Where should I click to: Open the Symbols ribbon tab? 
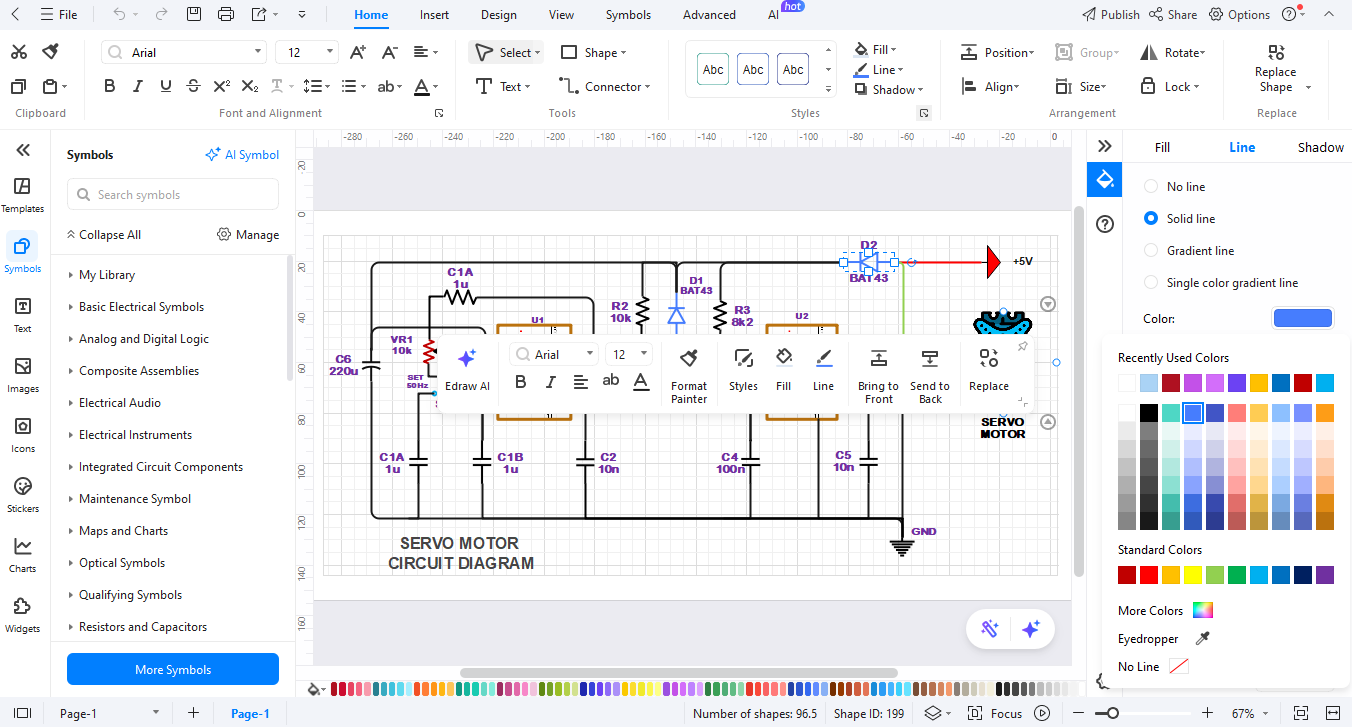[628, 15]
